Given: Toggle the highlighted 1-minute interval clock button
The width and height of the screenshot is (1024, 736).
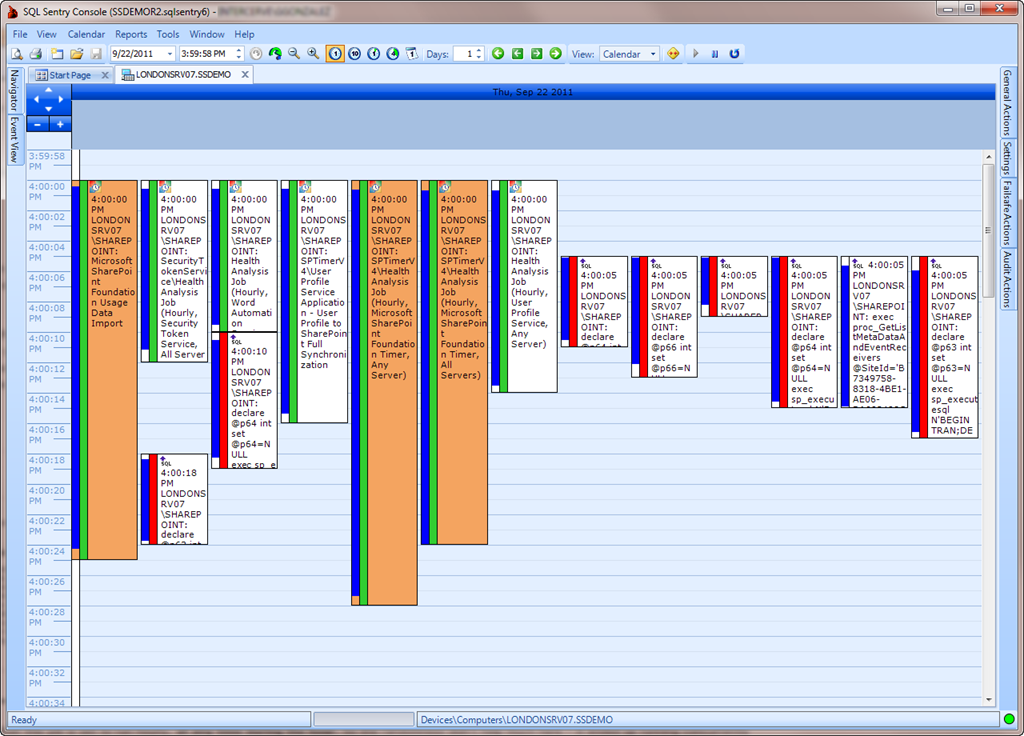Looking at the screenshot, I should [x=335, y=54].
